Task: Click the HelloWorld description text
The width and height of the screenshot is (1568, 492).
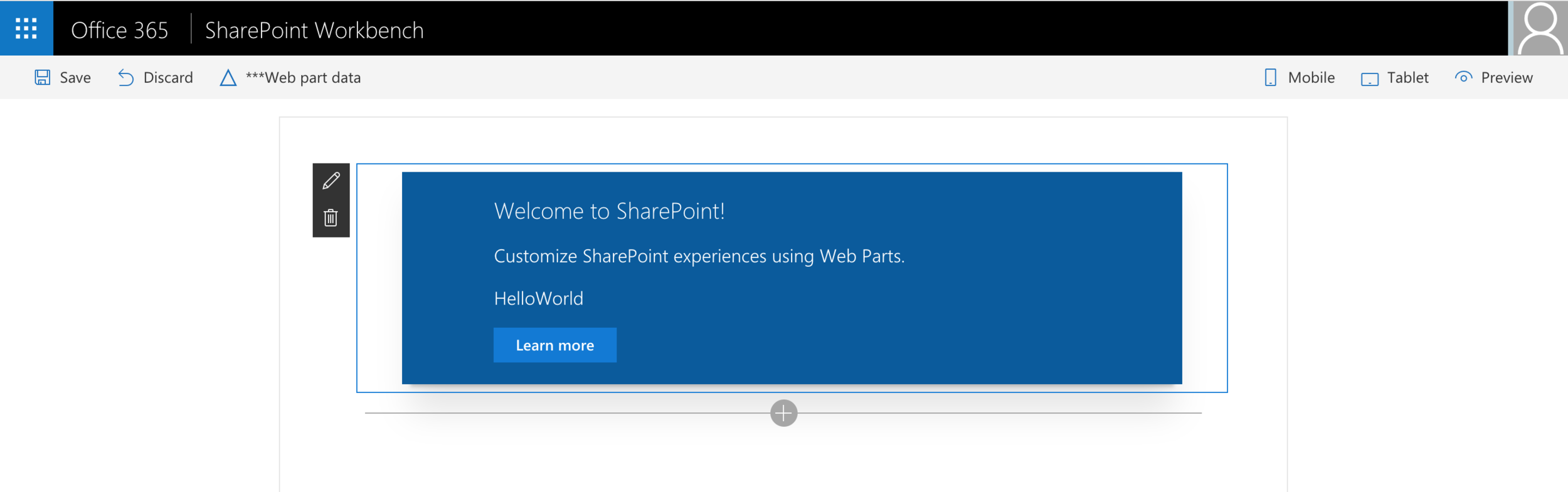Action: tap(539, 298)
